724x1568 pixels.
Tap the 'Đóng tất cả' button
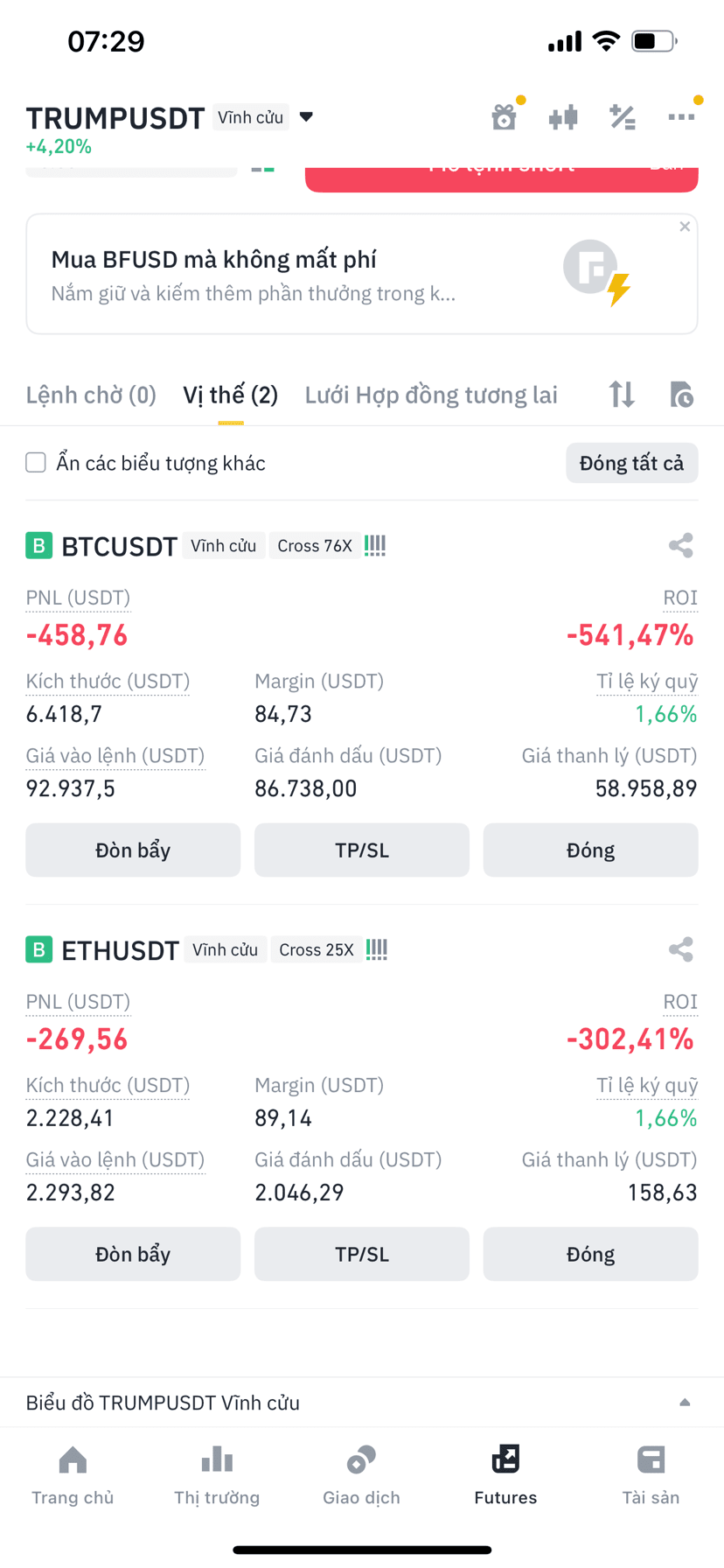[631, 463]
